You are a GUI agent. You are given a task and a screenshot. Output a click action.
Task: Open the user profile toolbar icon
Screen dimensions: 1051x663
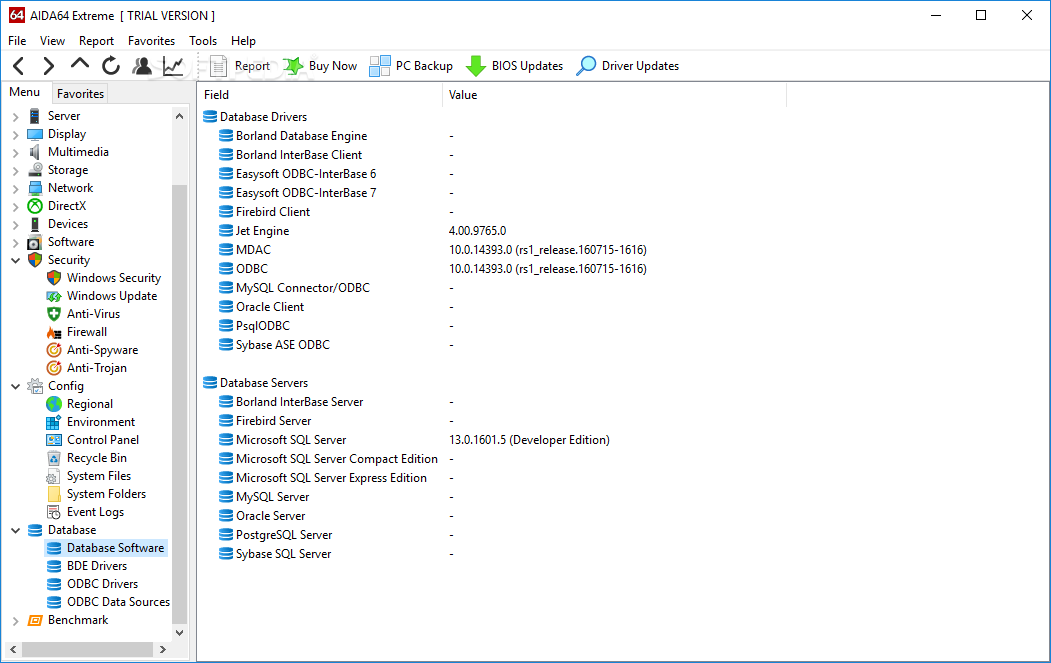point(141,66)
